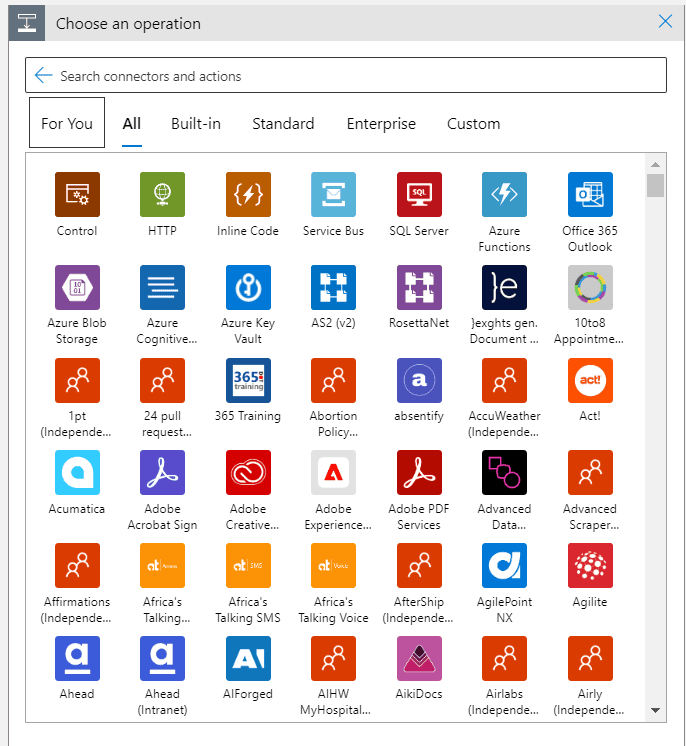Click the scrollbar up arrow
The width and height of the screenshot is (686, 746).
(656, 165)
